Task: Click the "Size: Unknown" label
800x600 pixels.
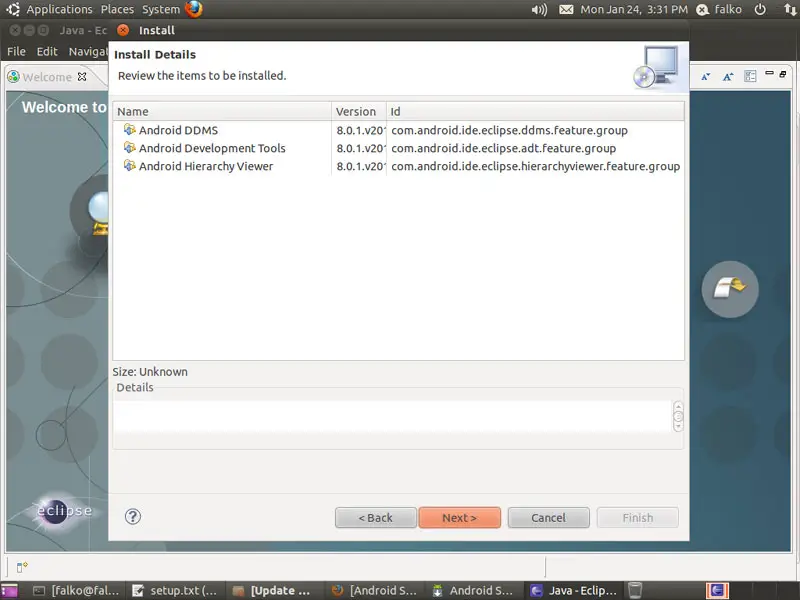Action: (x=150, y=372)
